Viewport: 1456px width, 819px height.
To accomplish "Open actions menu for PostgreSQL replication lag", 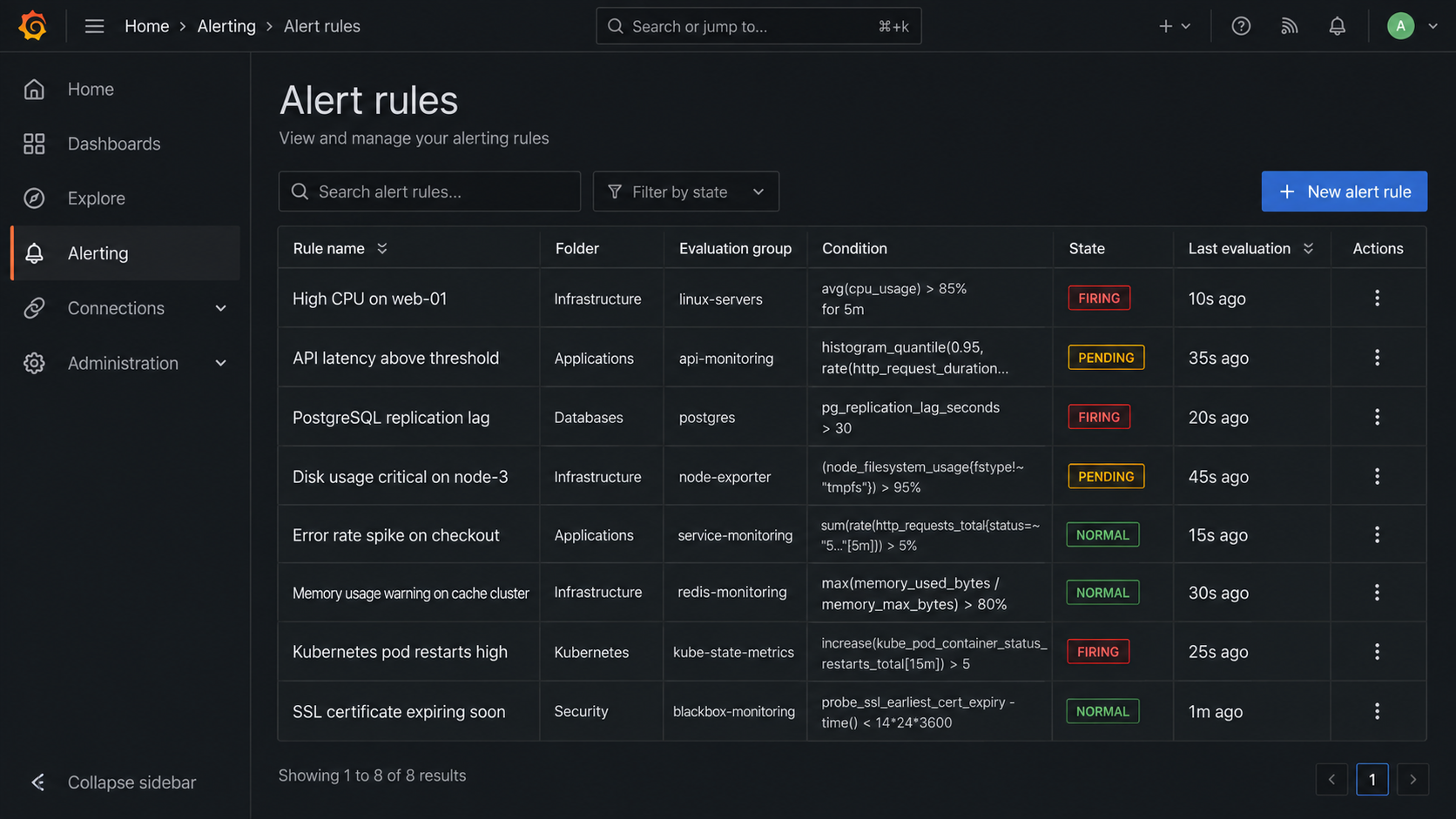I will pos(1377,417).
